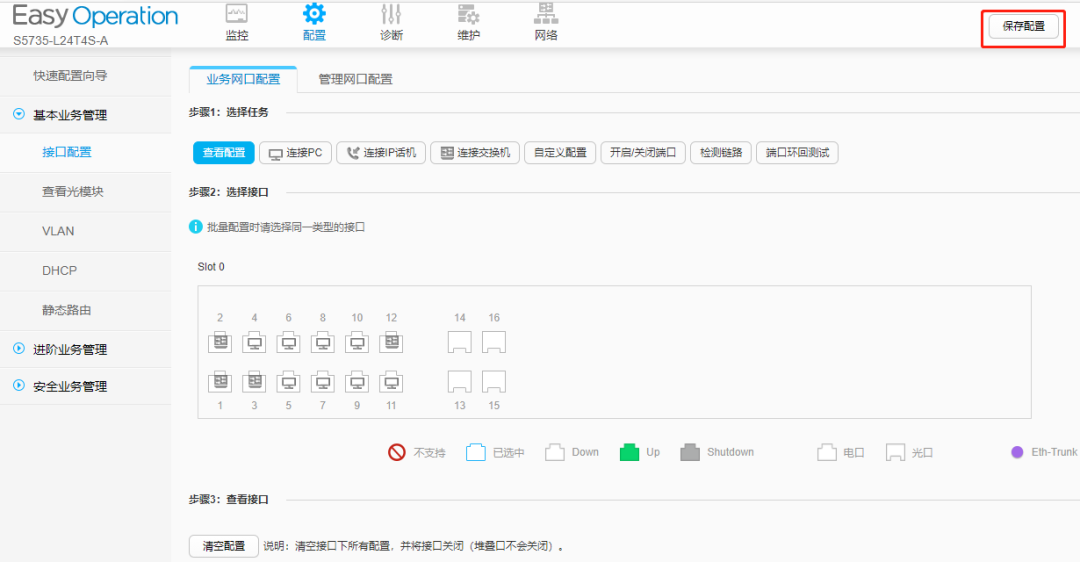The image size is (1080, 562).
Task: Open the 诊断 diagnostics section
Action: 391,22
